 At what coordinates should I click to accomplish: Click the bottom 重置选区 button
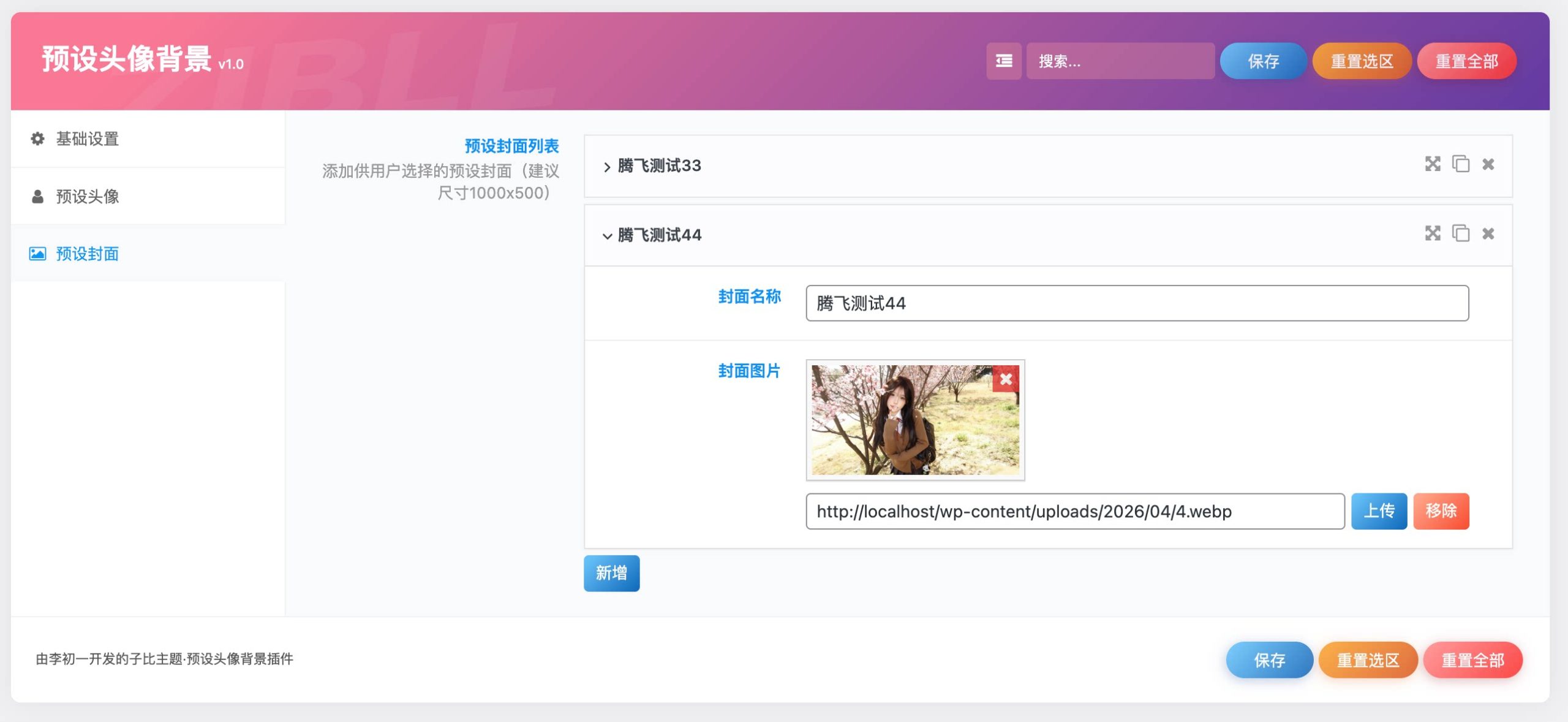point(1368,659)
